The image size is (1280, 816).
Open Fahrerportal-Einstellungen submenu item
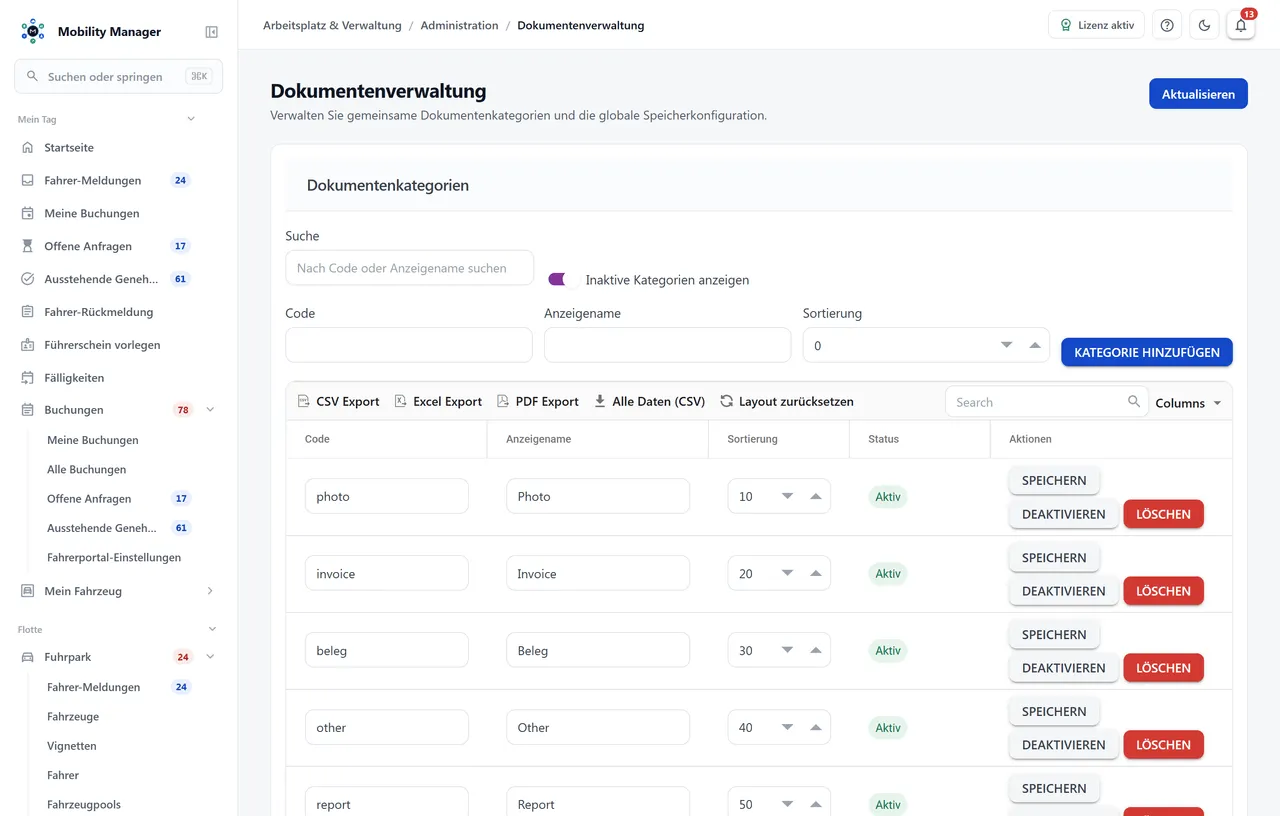114,557
